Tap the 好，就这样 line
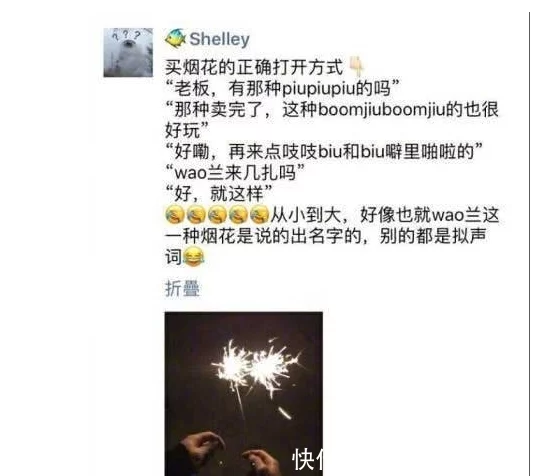The image size is (535, 476). point(219,194)
